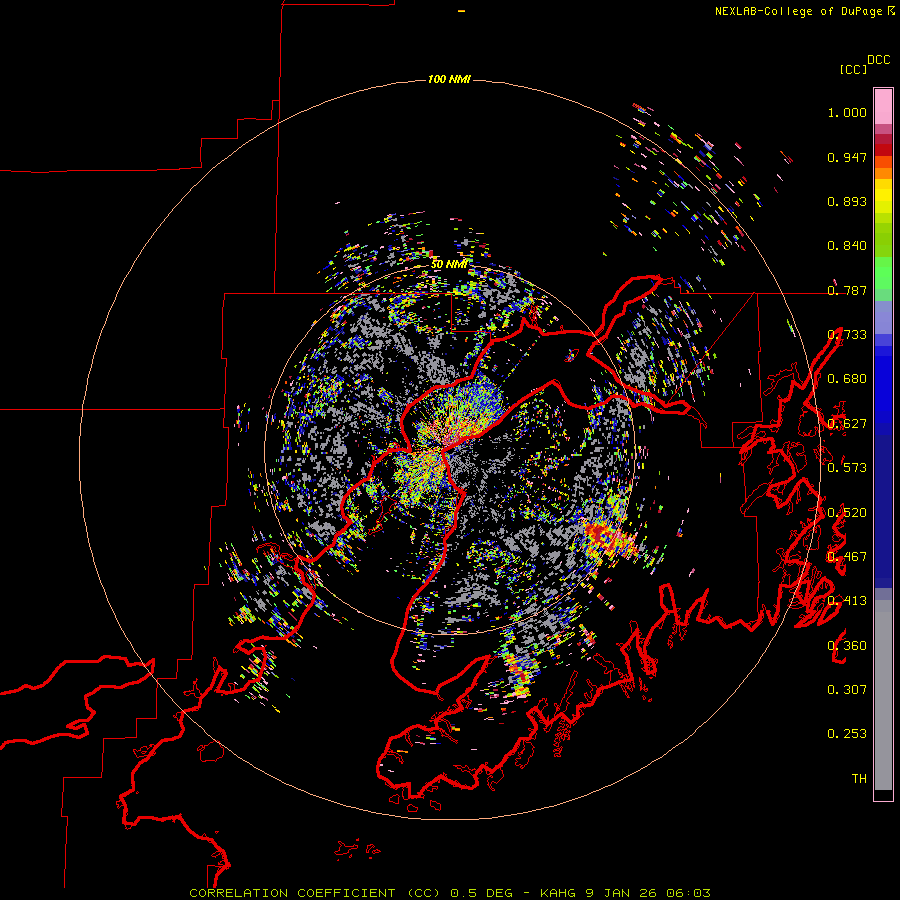Click the 0.520 scale value
Screen dimensions: 900x900
tap(847, 513)
